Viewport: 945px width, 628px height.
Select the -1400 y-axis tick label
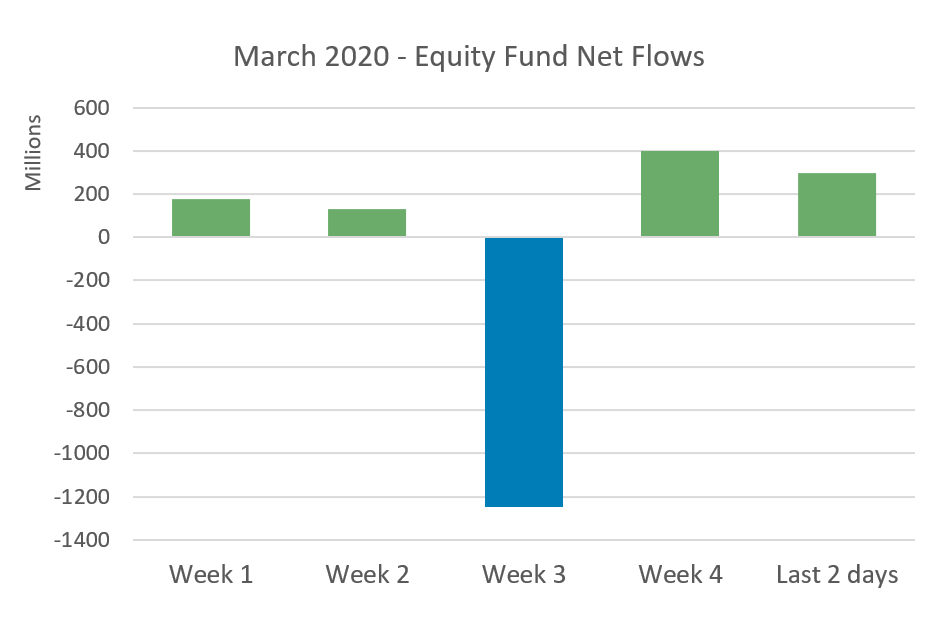coord(83,540)
